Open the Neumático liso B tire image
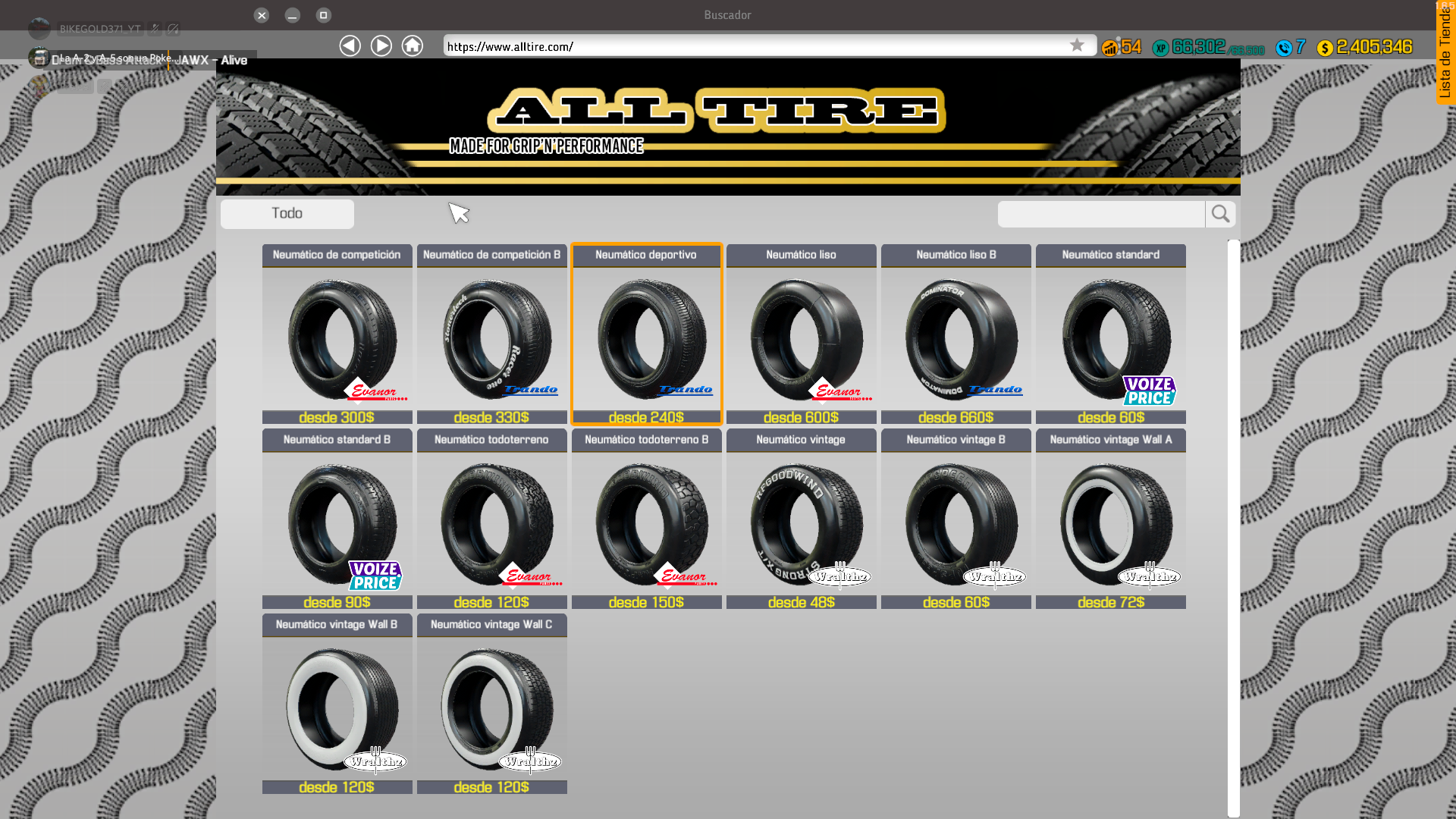The width and height of the screenshot is (1456, 819). [x=956, y=339]
